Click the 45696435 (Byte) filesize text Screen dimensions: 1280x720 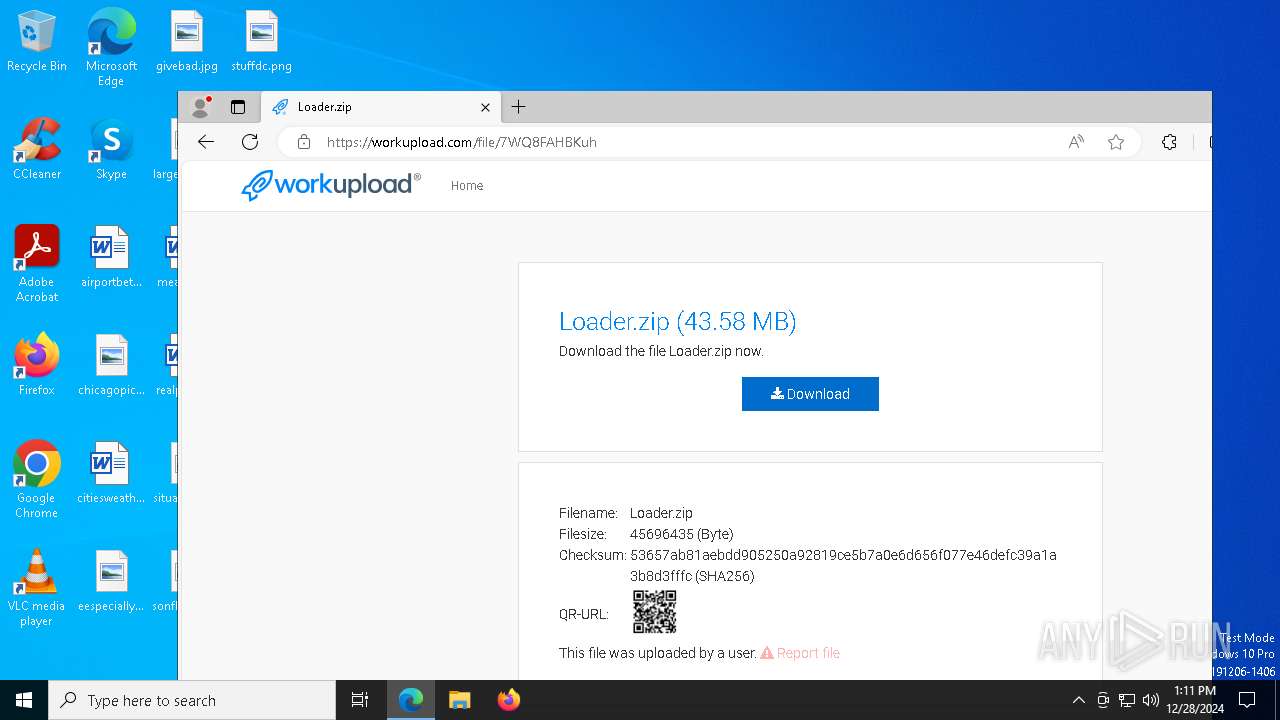[681, 534]
